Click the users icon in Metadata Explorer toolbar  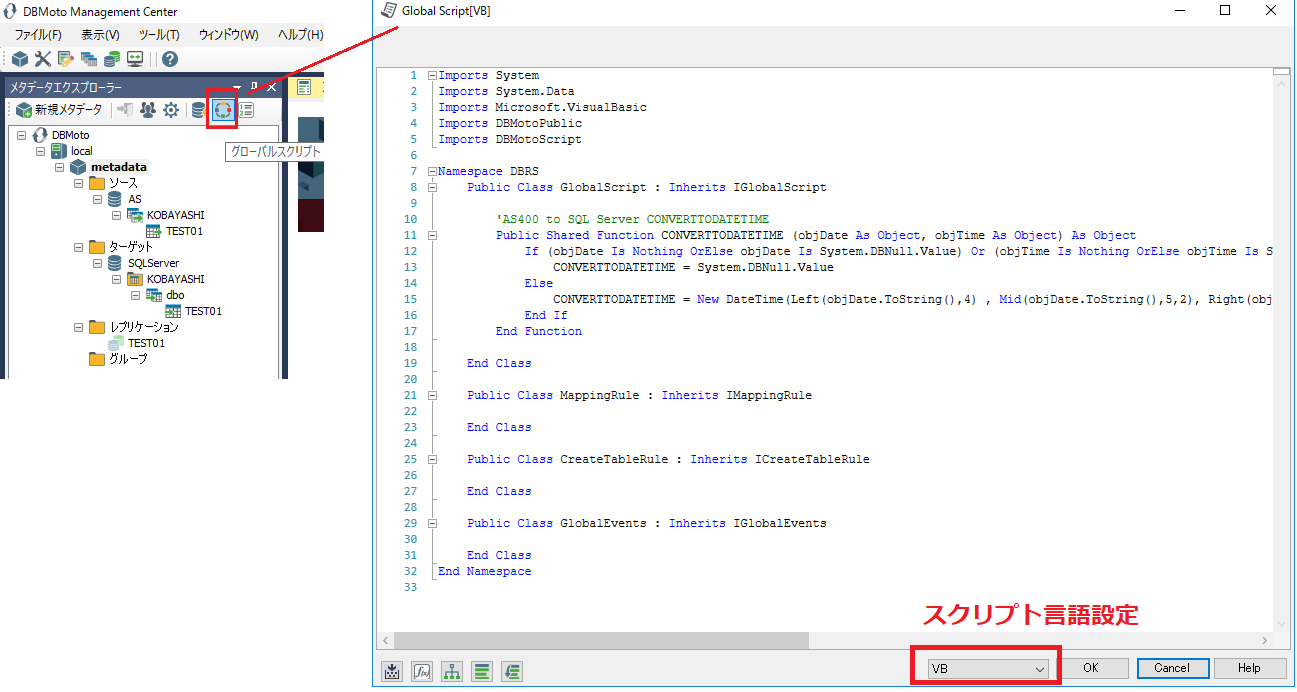[148, 110]
